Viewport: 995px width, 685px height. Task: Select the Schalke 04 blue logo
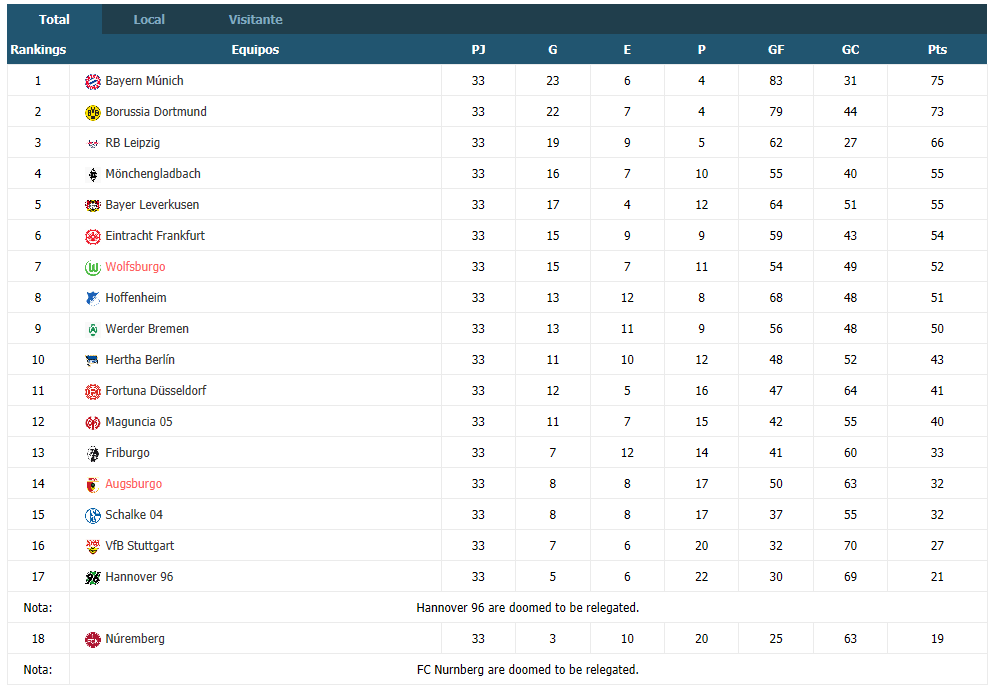(93, 515)
